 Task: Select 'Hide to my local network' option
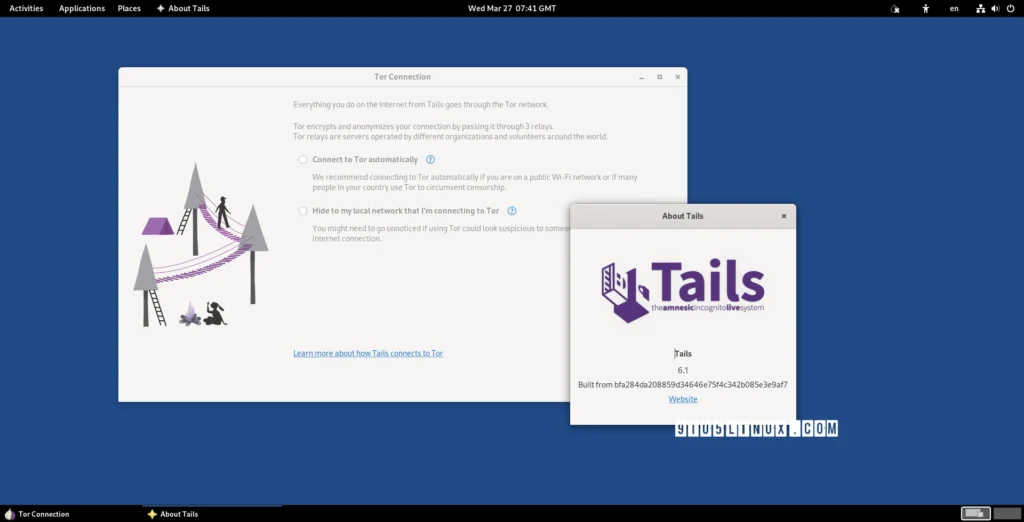coord(303,210)
